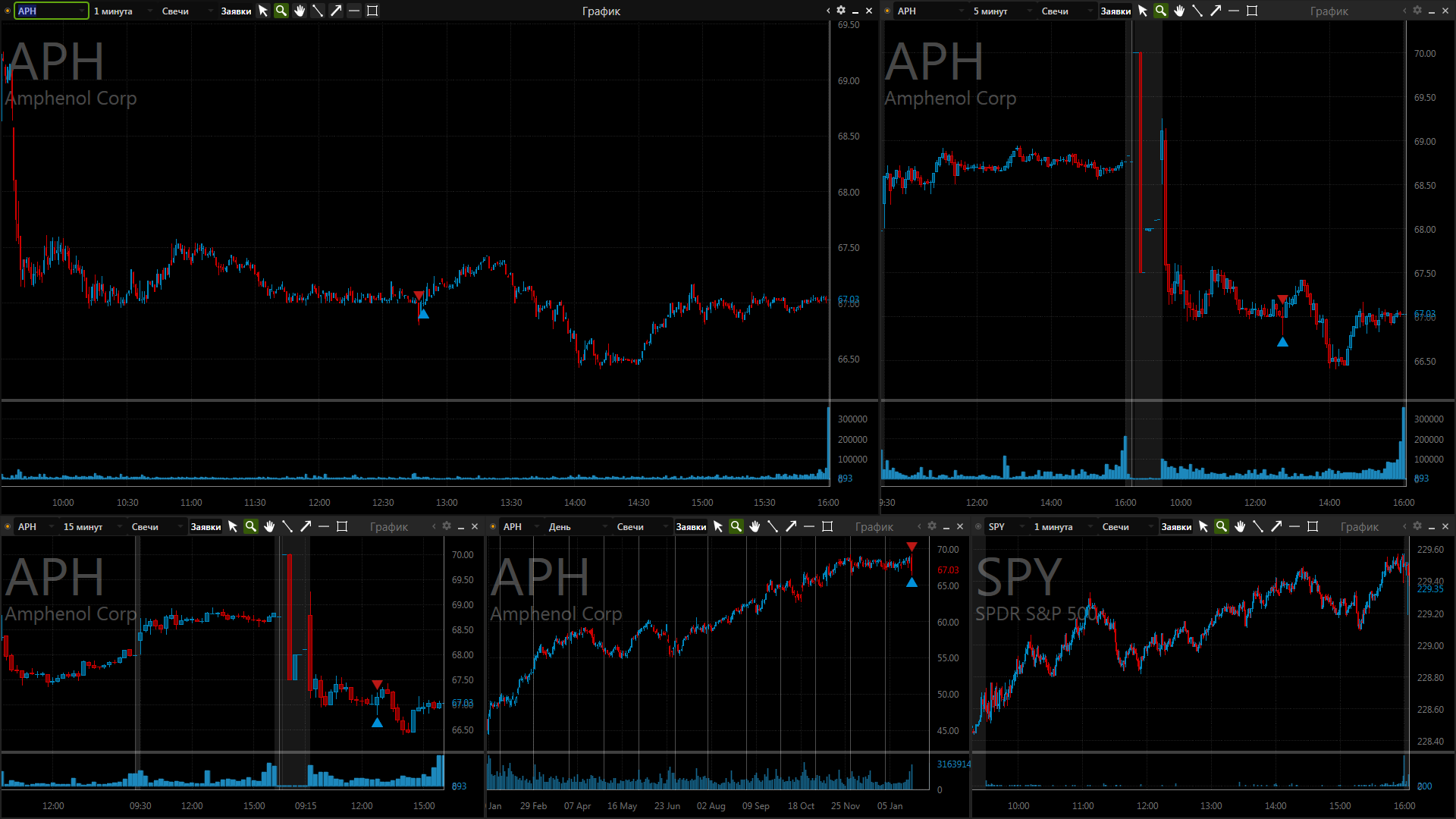Select the arrow cursor tool in the 1-minute APH chart
Screen dimensions: 1456x819
263,11
